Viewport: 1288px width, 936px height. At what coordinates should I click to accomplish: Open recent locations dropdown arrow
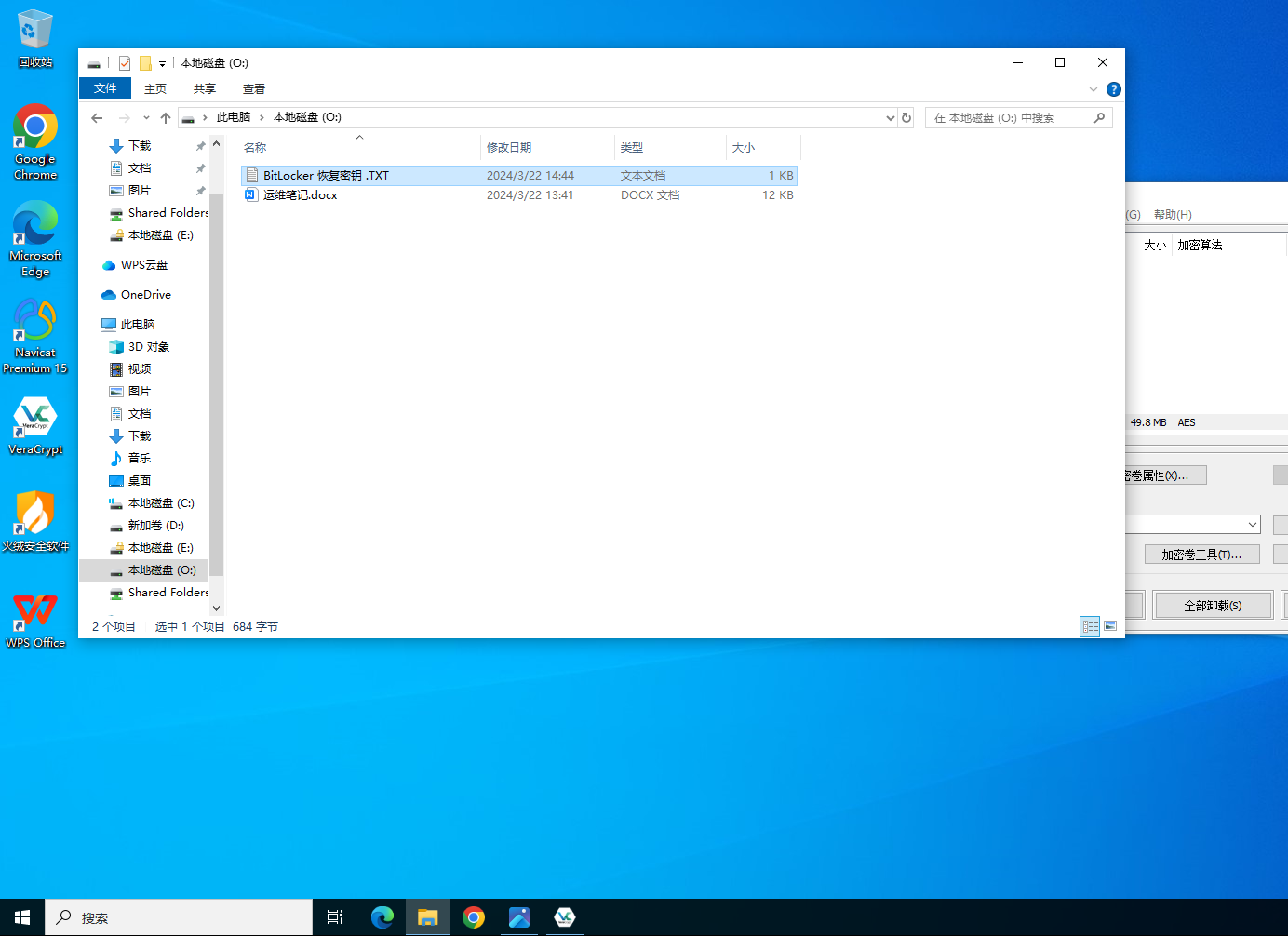(146, 117)
